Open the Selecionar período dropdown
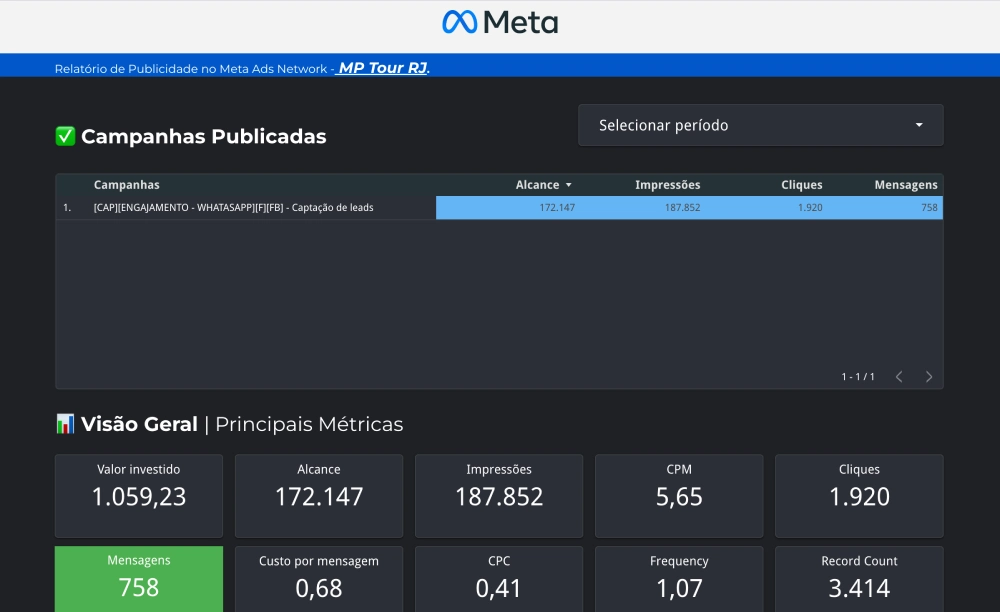The width and height of the screenshot is (1000, 612). tap(760, 126)
